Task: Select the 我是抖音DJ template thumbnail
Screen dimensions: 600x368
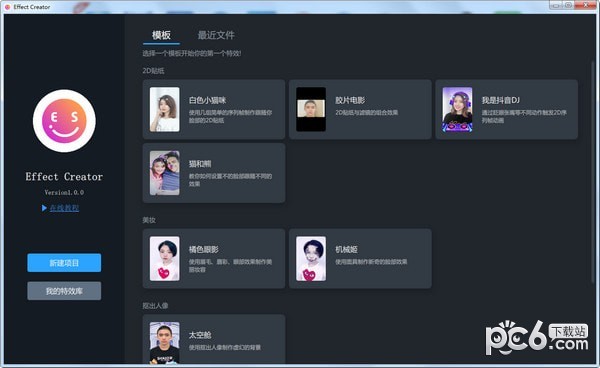Action: pos(457,109)
